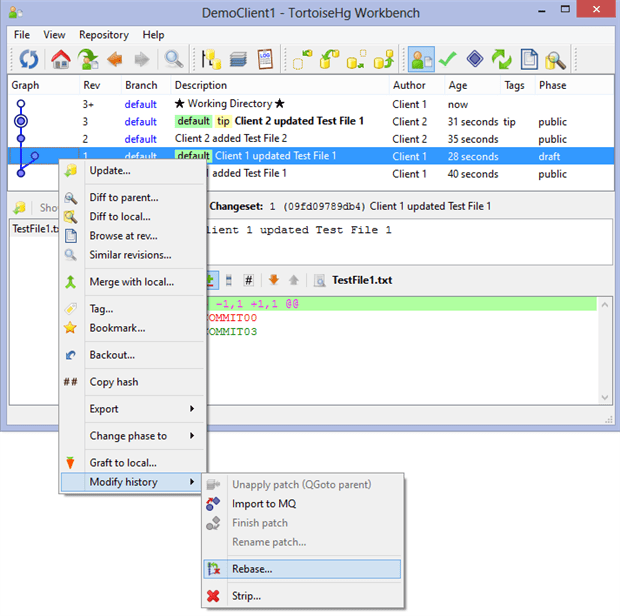Choose Bookmark... from the context menu
Screen dimensions: 620x616
pos(133,328)
